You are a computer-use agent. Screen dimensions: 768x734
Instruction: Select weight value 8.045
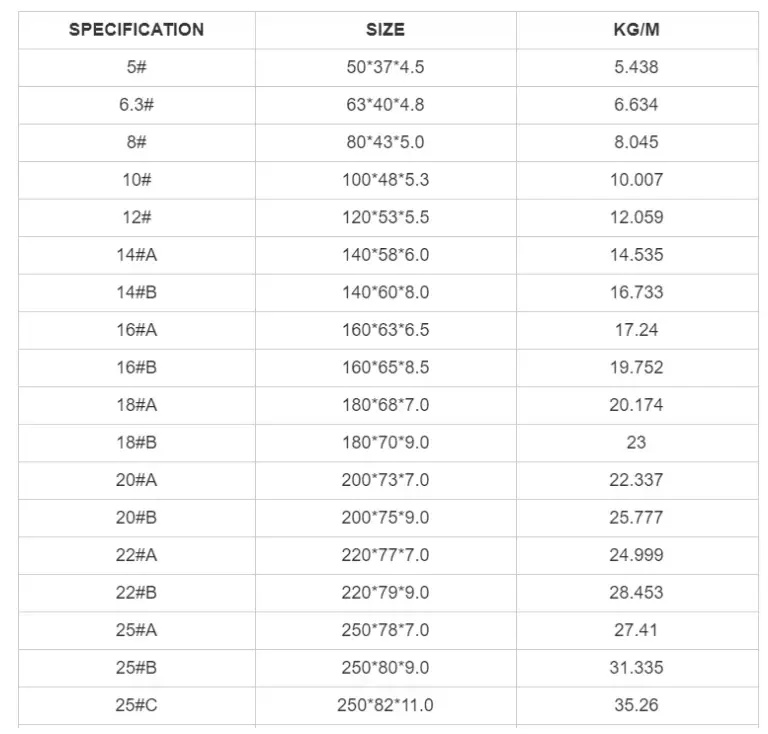(x=636, y=142)
